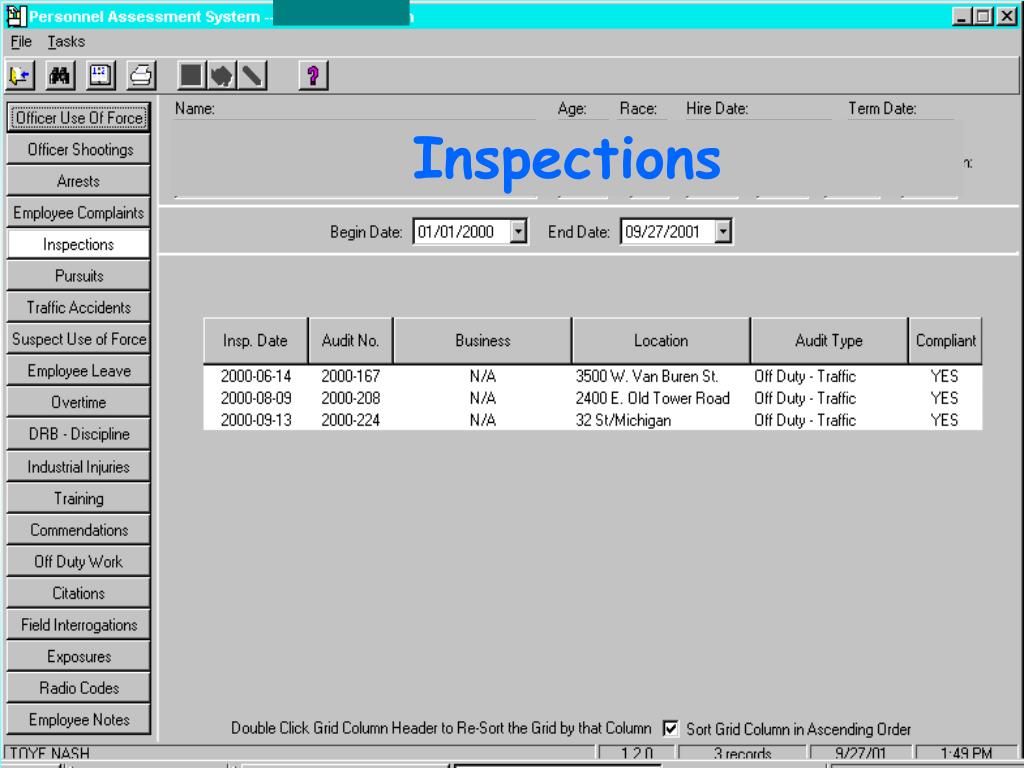The width and height of the screenshot is (1024, 768).
Task: Click YES compliant in 2000-224 row
Action: (944, 420)
